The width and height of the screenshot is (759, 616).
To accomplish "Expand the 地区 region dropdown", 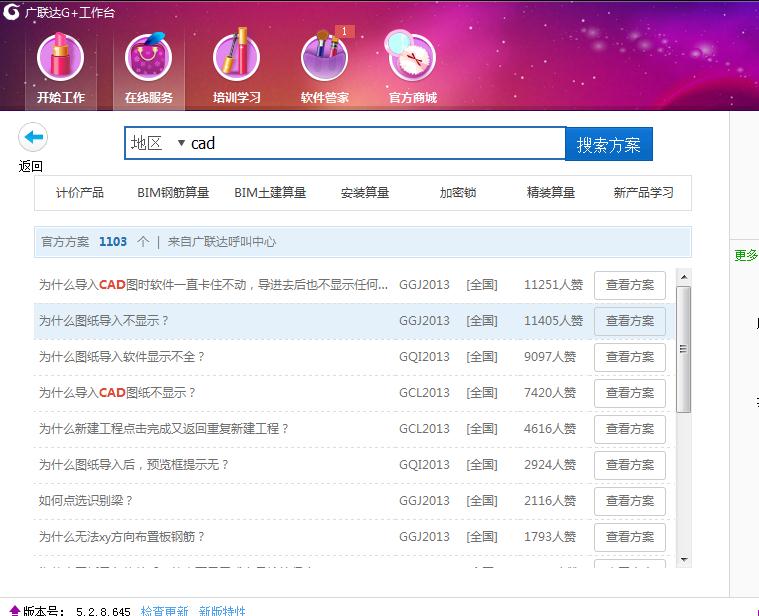I will (x=181, y=143).
